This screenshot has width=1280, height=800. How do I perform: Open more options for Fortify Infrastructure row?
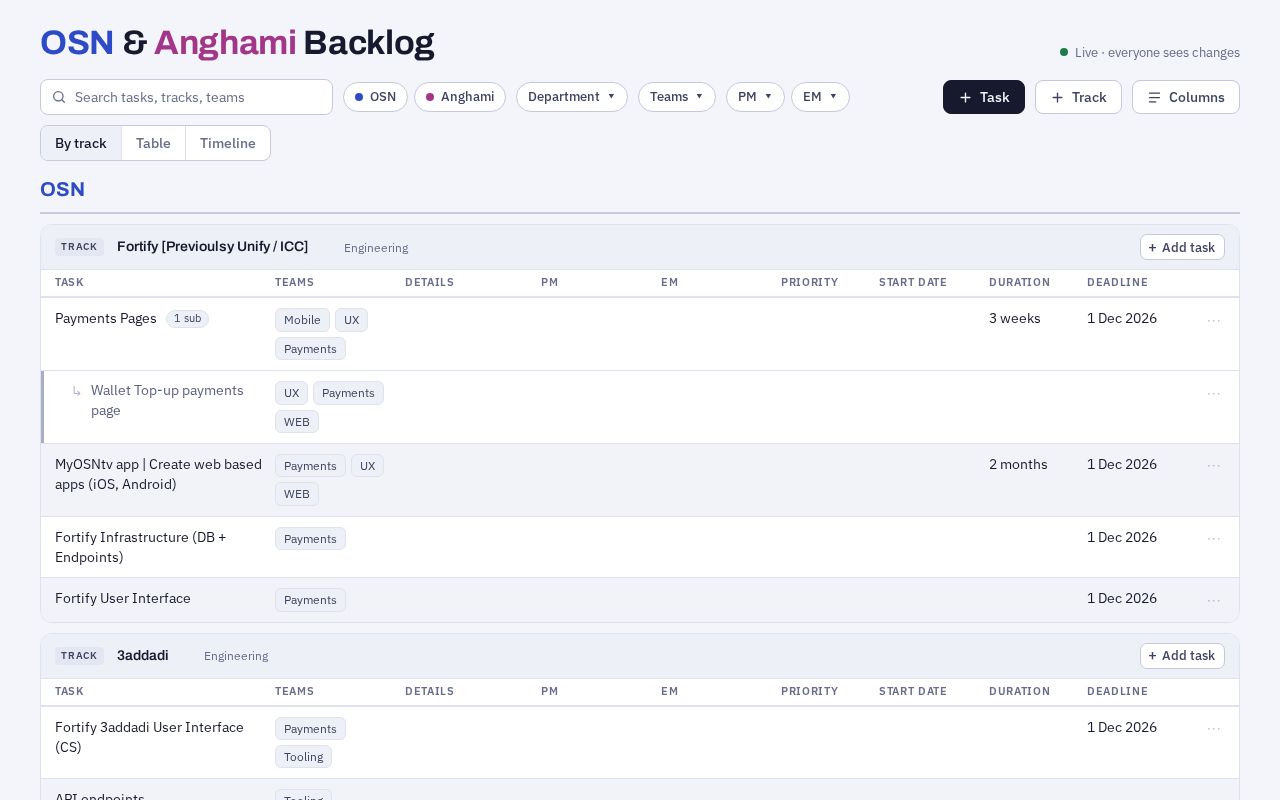click(x=1213, y=538)
